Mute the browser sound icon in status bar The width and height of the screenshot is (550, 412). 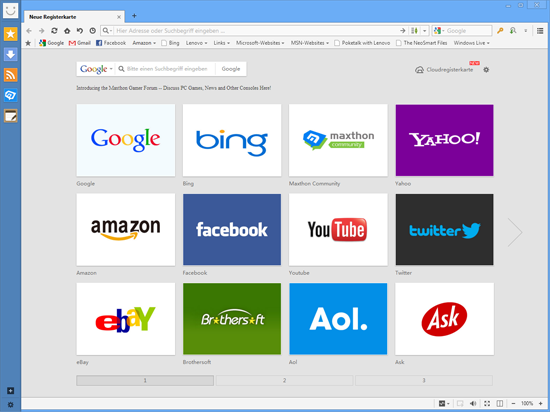pos(473,404)
